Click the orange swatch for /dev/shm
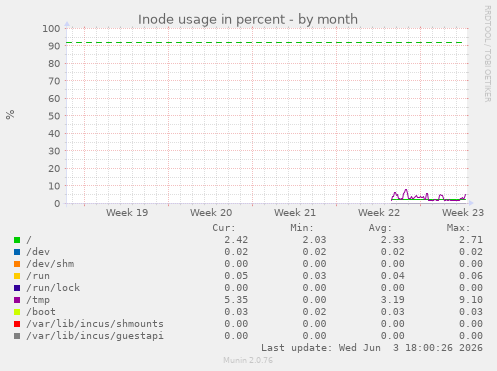The width and height of the screenshot is (497, 371). pyautogui.click(x=17, y=264)
